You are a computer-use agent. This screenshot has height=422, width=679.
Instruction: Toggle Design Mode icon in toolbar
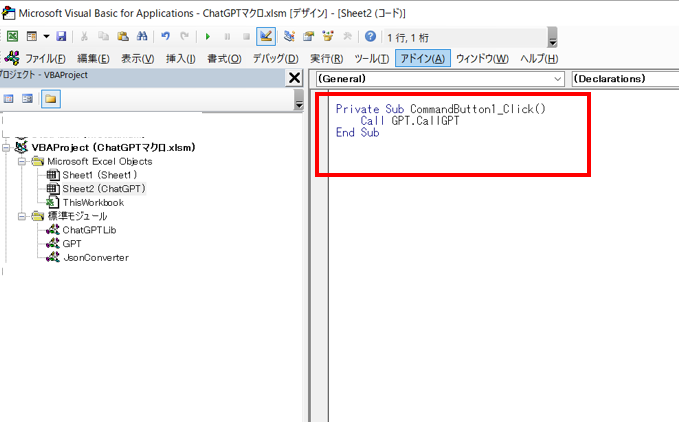tap(266, 36)
